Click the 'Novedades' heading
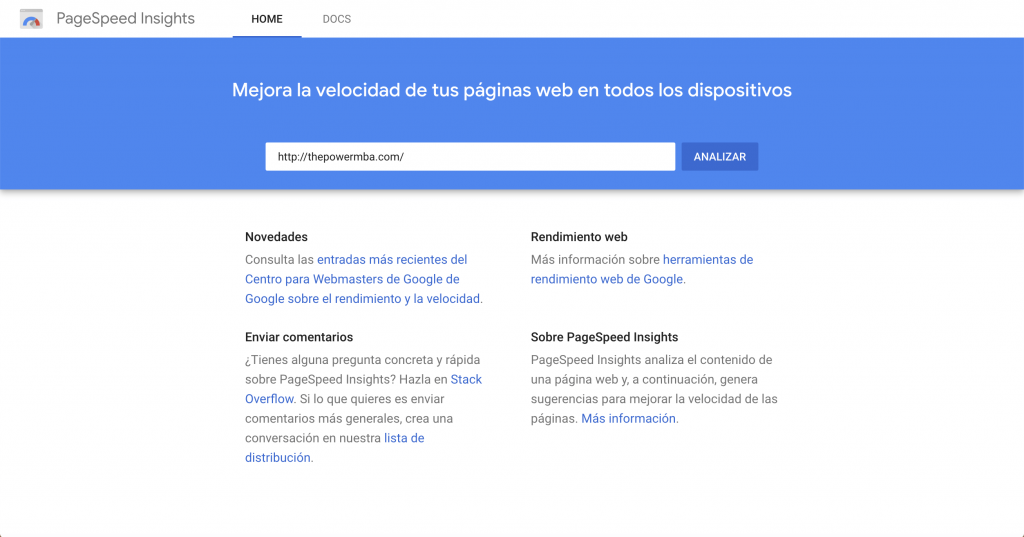Image resolution: width=1024 pixels, height=537 pixels. pyautogui.click(x=276, y=237)
